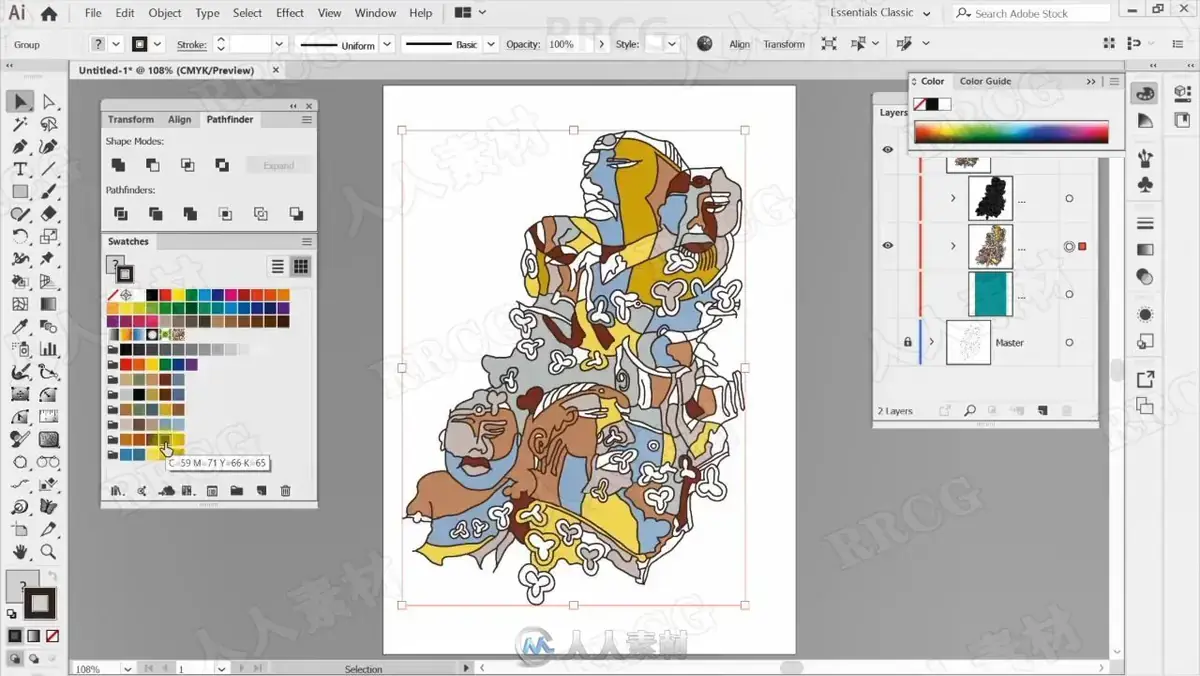
Task: Switch to the Color Guide tab
Action: coord(985,81)
